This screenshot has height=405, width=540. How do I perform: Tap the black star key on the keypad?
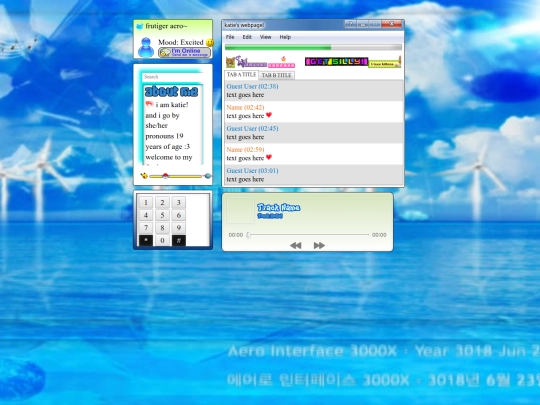(x=146, y=240)
